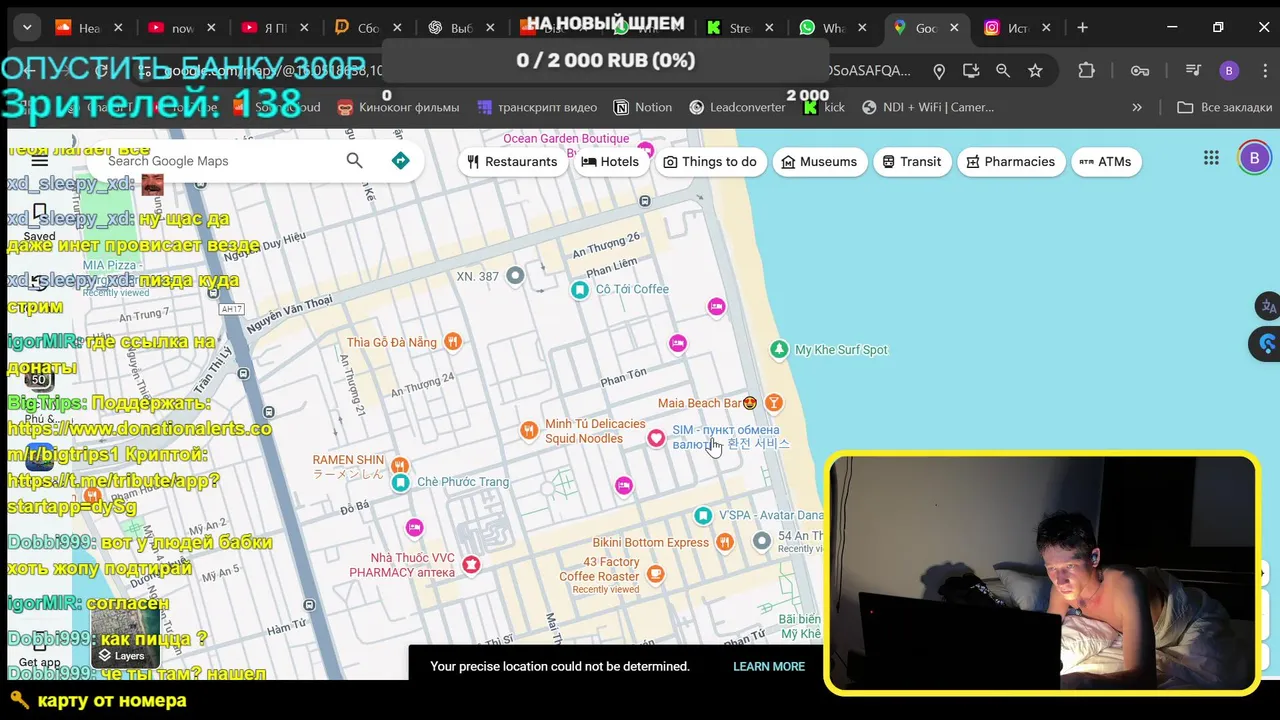
Task: Click the Minh Tú Delicacies Squid Noodles pin
Action: (x=529, y=431)
